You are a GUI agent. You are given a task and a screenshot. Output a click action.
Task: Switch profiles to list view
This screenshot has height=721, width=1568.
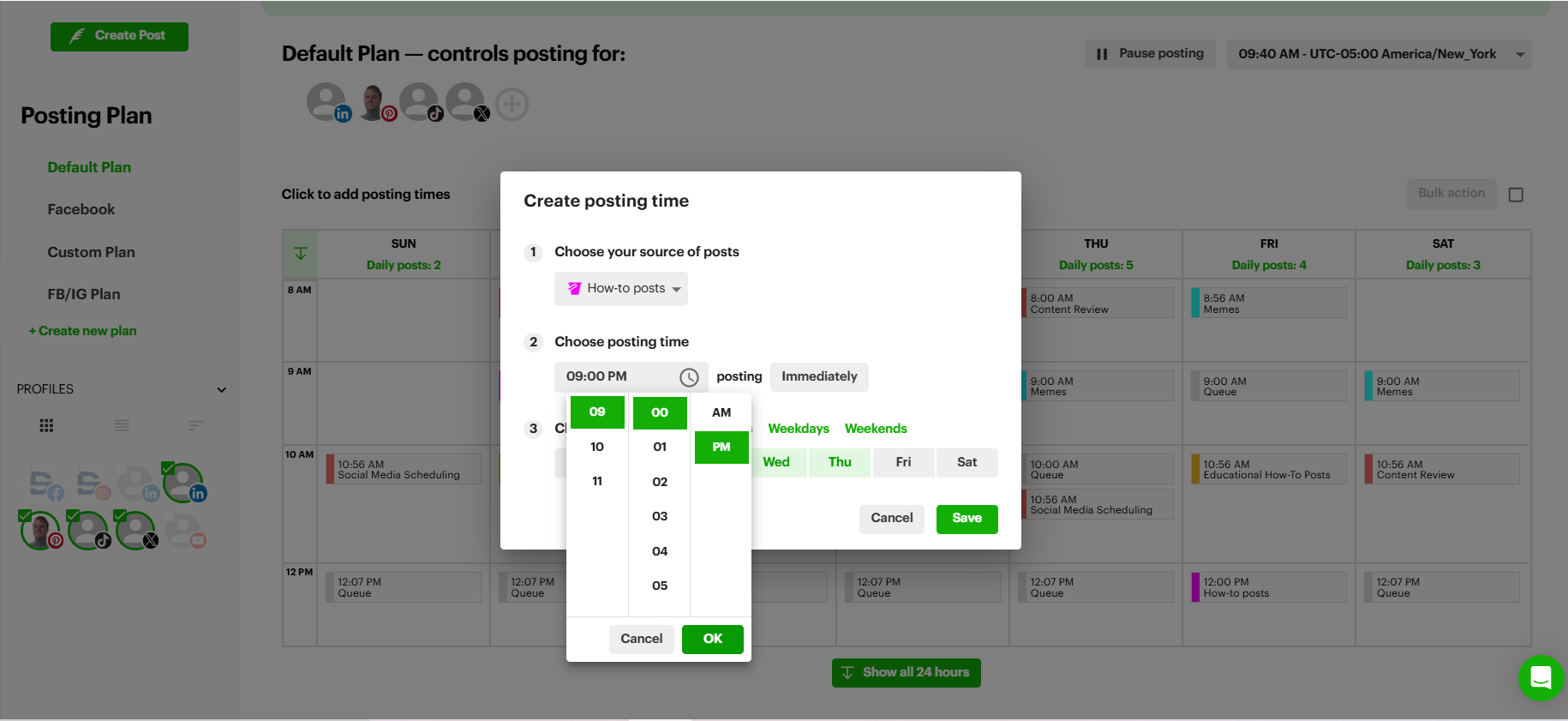(122, 424)
